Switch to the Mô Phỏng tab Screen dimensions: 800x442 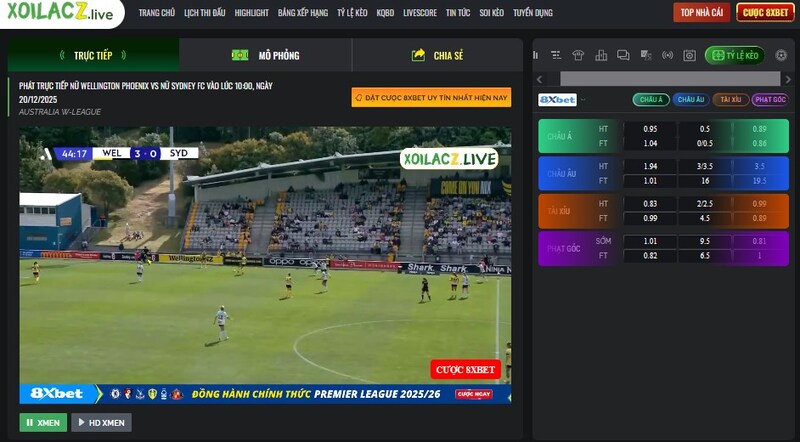tap(266, 55)
